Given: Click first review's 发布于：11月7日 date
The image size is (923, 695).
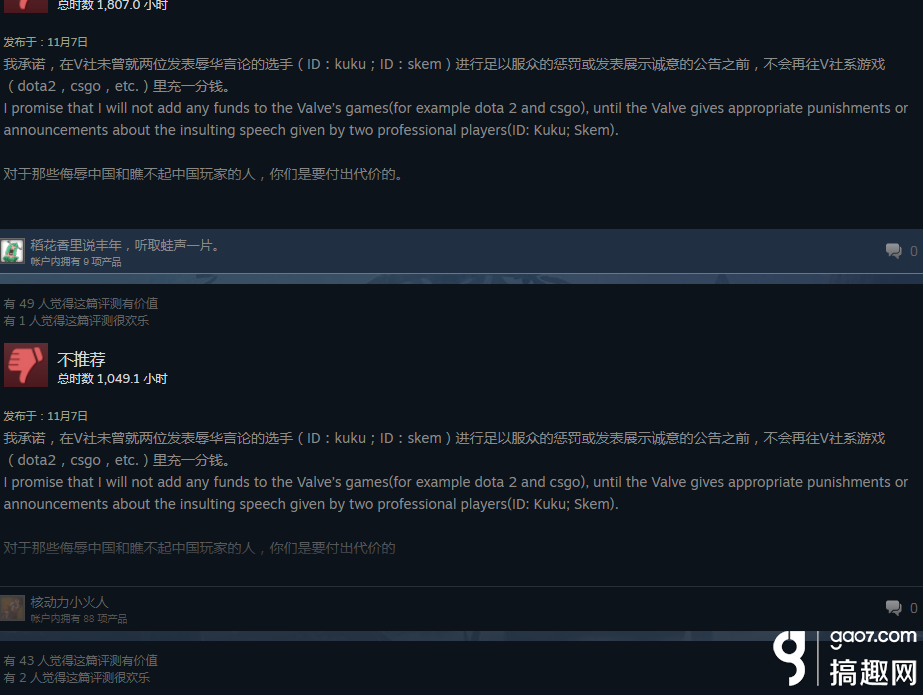Looking at the screenshot, I should click(x=45, y=42).
